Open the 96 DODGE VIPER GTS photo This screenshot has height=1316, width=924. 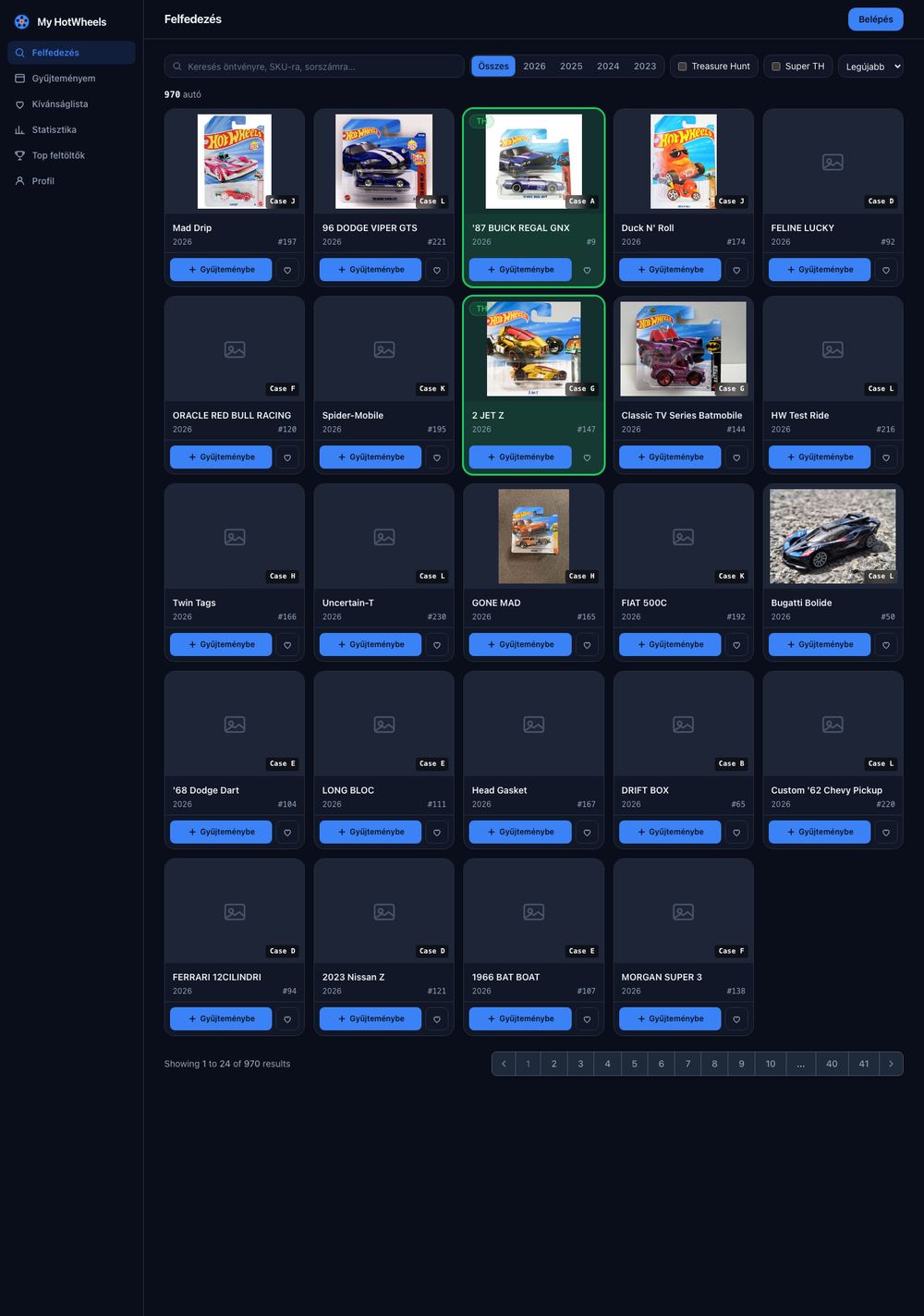click(384, 162)
